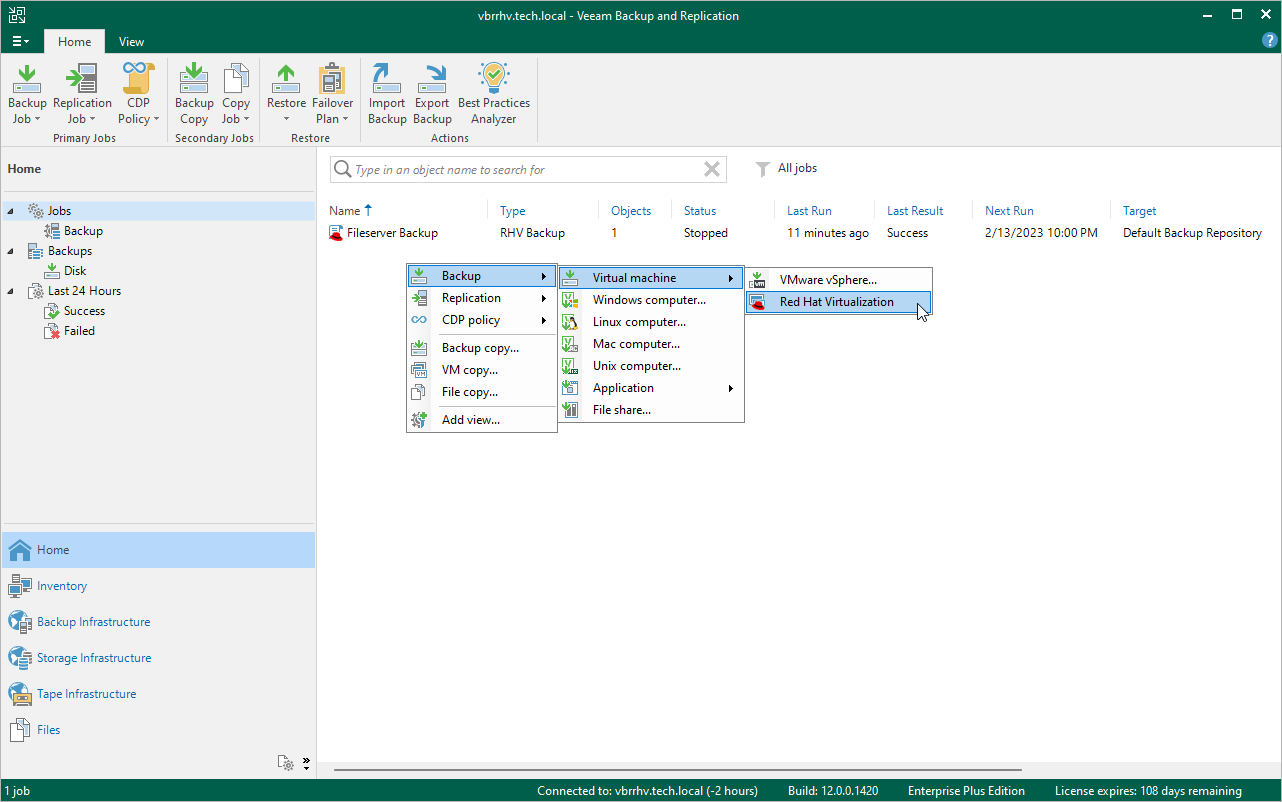Click the Tape Infrastructure pane icon
The image size is (1282, 802).
[20, 694]
